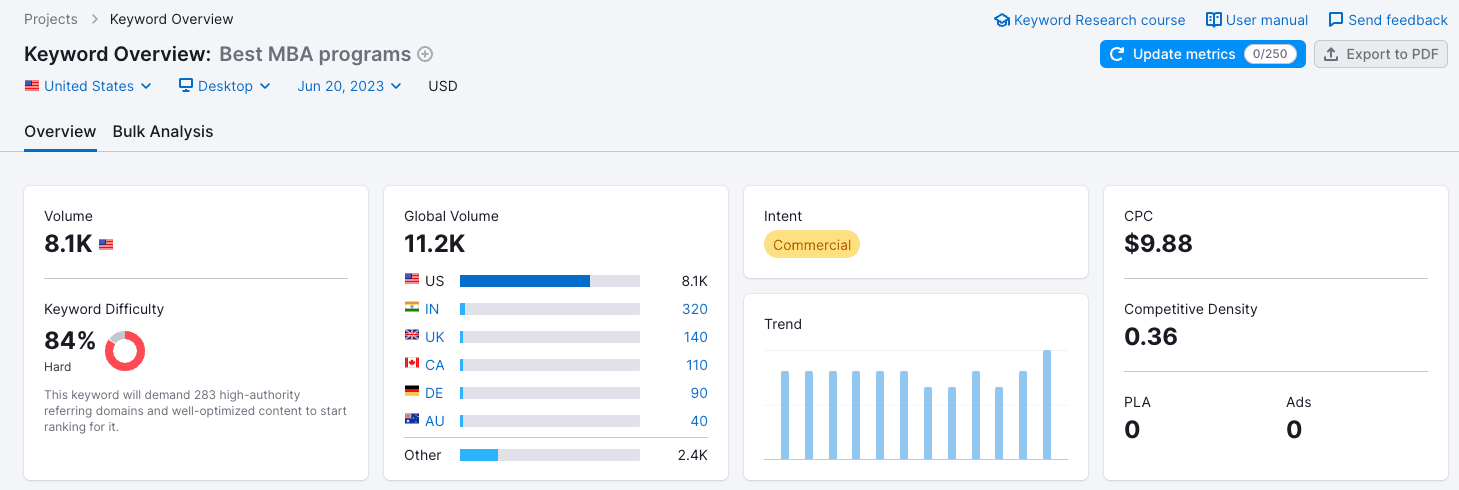The width and height of the screenshot is (1459, 490).
Task: Click the UK country link
Action: pos(435,337)
